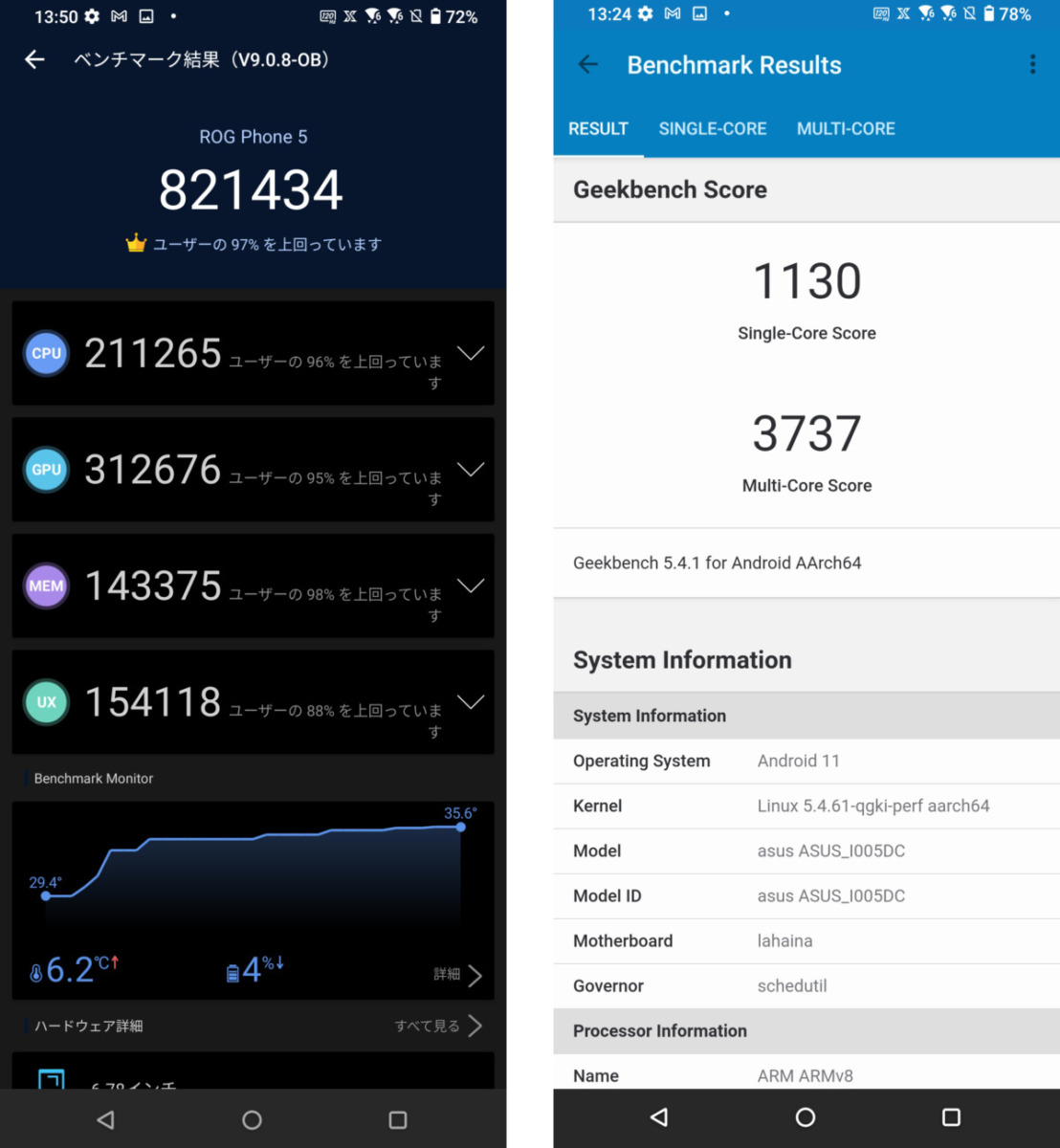Switch to the MULTI-CORE tab
The height and width of the screenshot is (1148, 1060).
coord(846,128)
